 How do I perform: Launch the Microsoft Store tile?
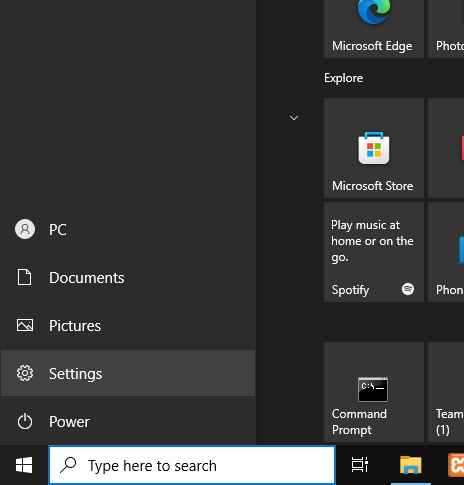(x=374, y=148)
